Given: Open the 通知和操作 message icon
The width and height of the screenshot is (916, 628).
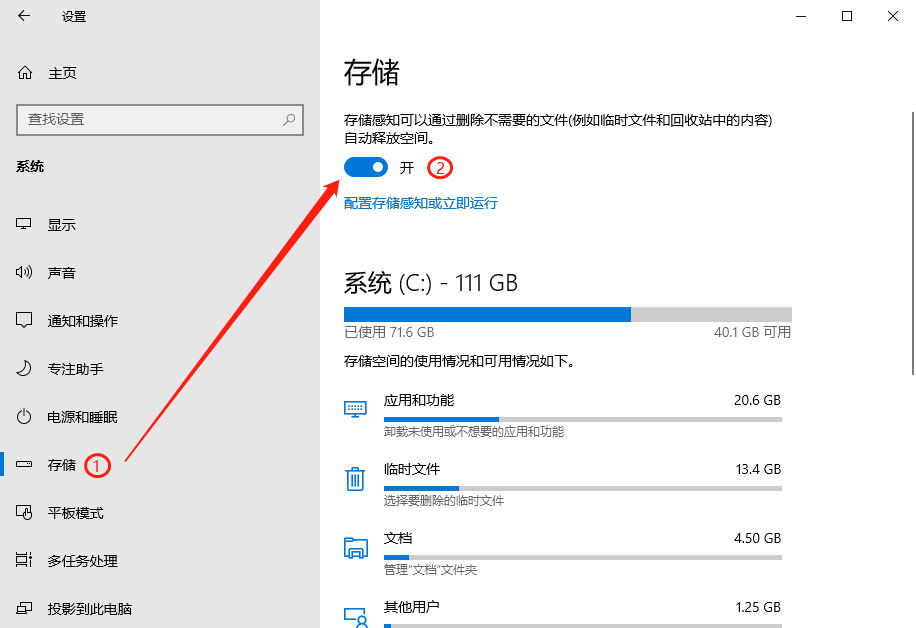Looking at the screenshot, I should tap(24, 320).
